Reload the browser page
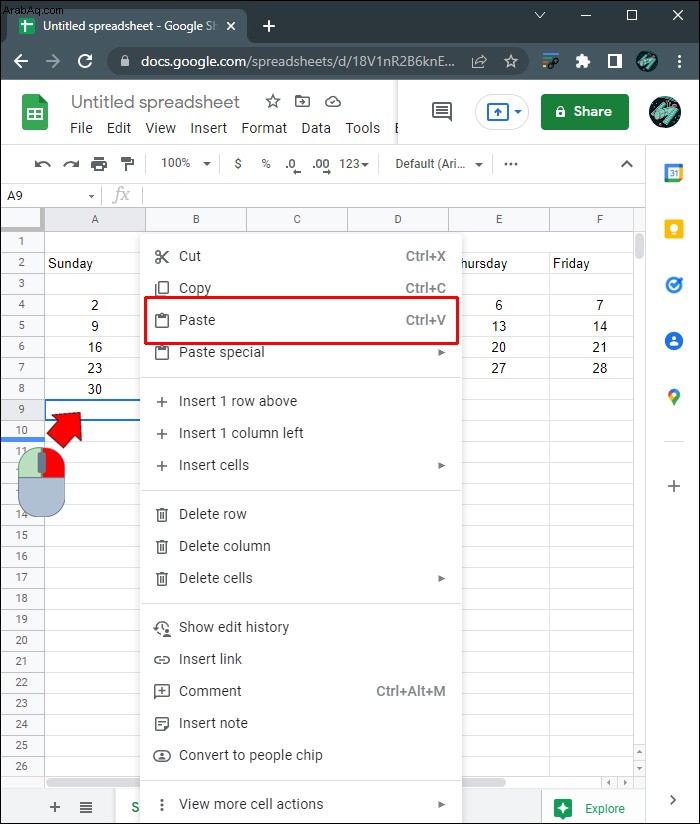Image resolution: width=700 pixels, height=824 pixels. point(85,61)
